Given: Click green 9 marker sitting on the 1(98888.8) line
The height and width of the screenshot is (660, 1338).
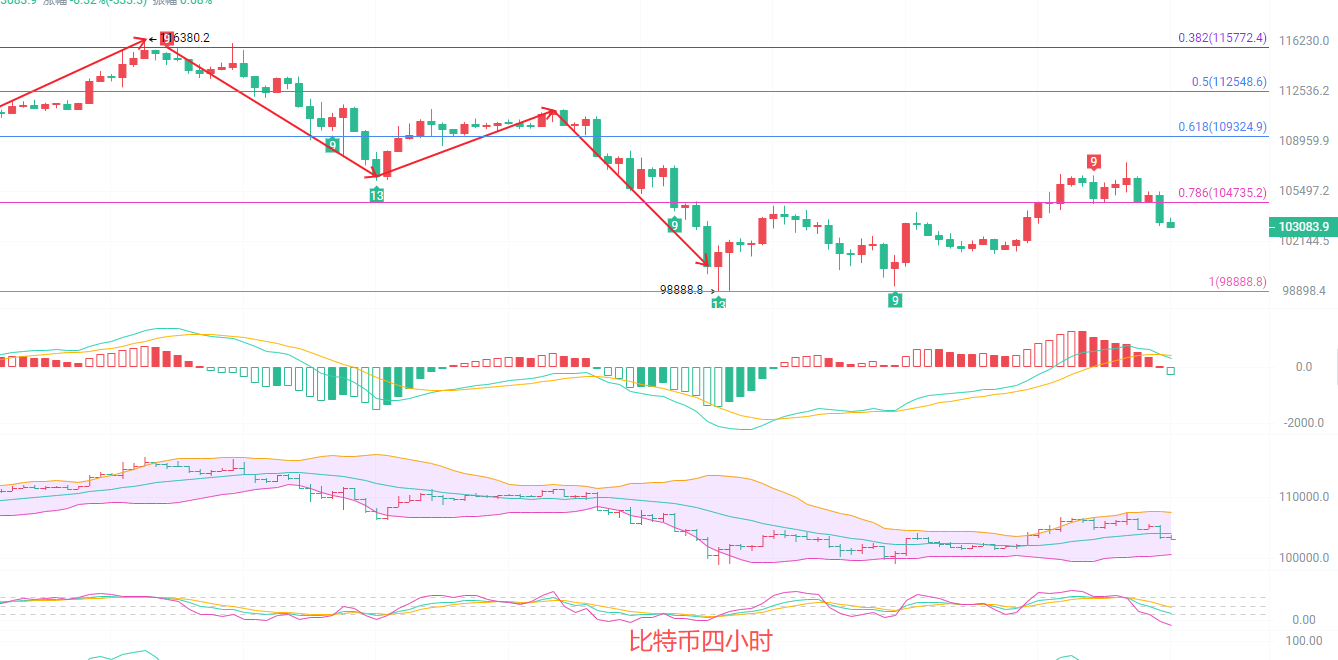Looking at the screenshot, I should [x=895, y=299].
